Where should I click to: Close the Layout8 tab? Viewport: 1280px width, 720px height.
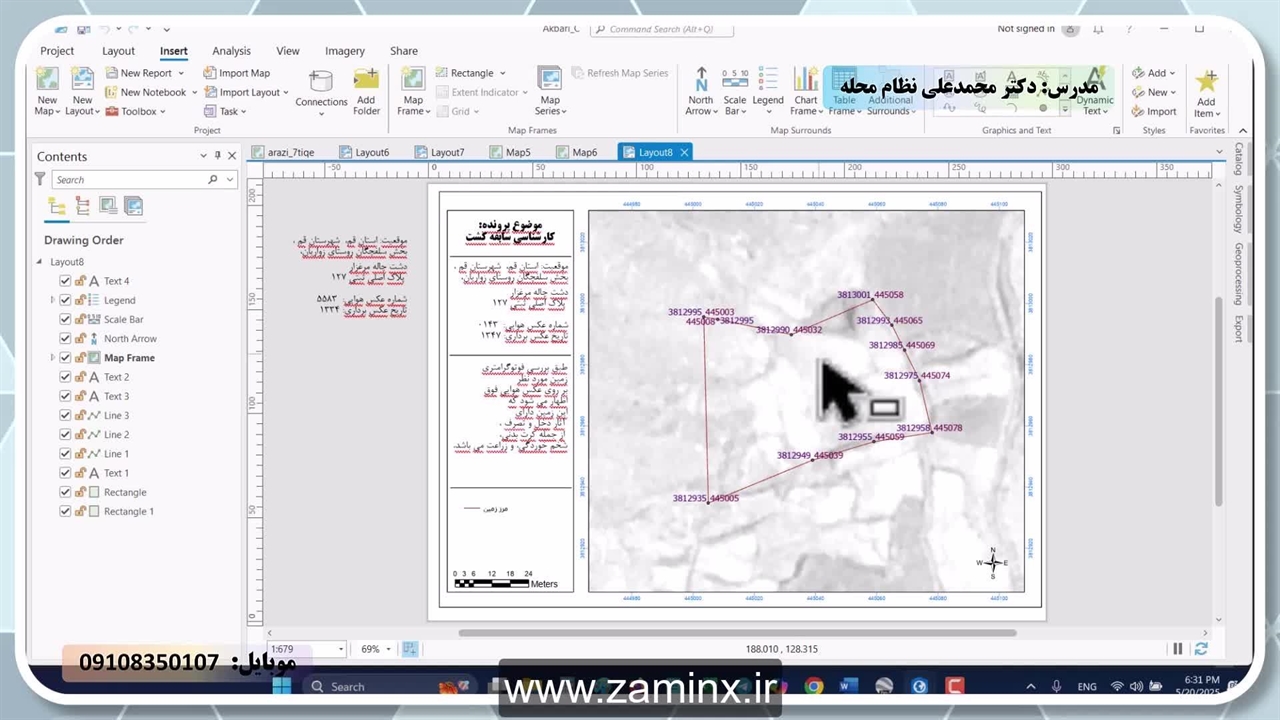684,152
